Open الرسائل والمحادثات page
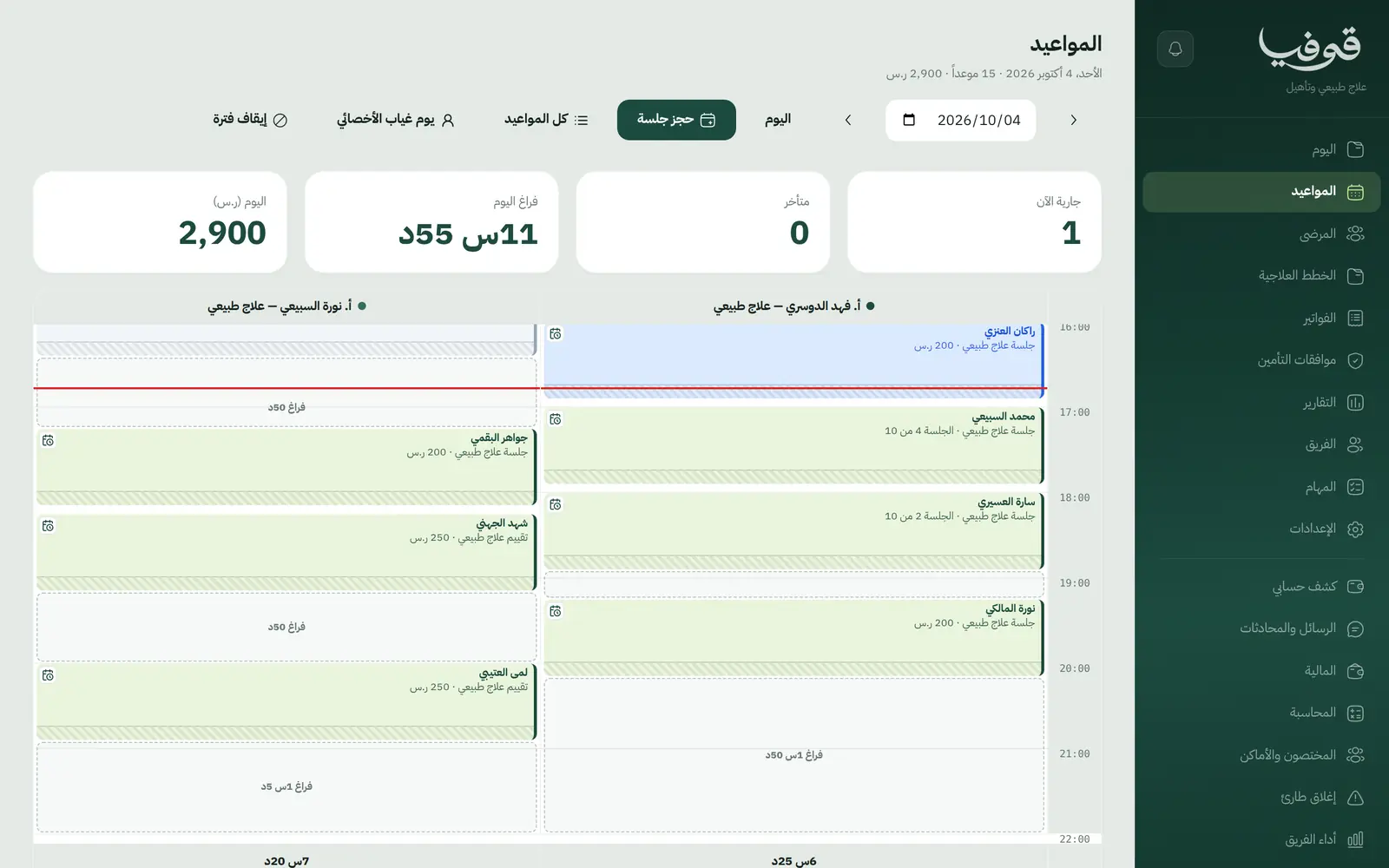1389x868 pixels. pos(1261,628)
